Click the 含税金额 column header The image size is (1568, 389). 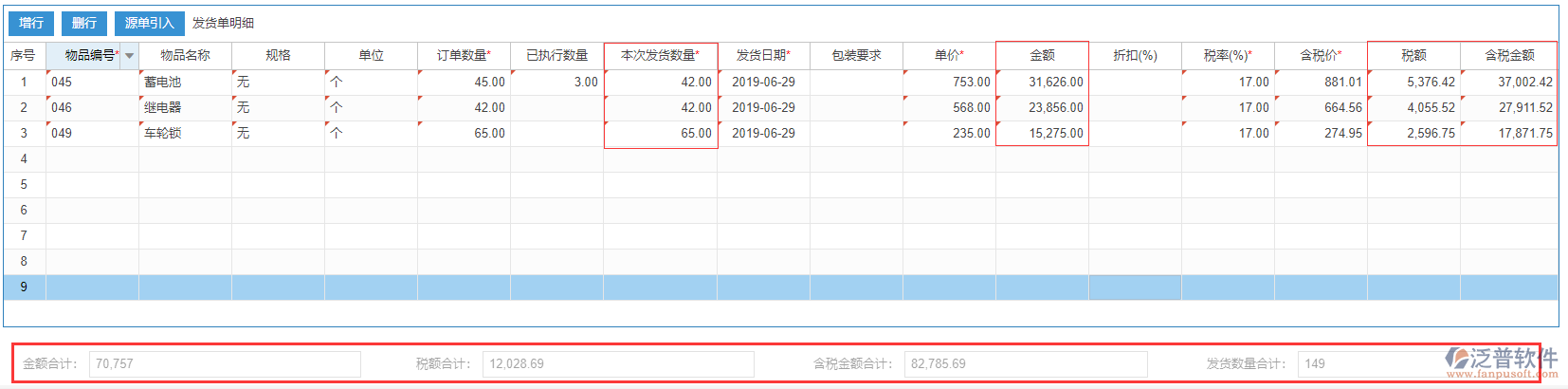click(x=1509, y=56)
